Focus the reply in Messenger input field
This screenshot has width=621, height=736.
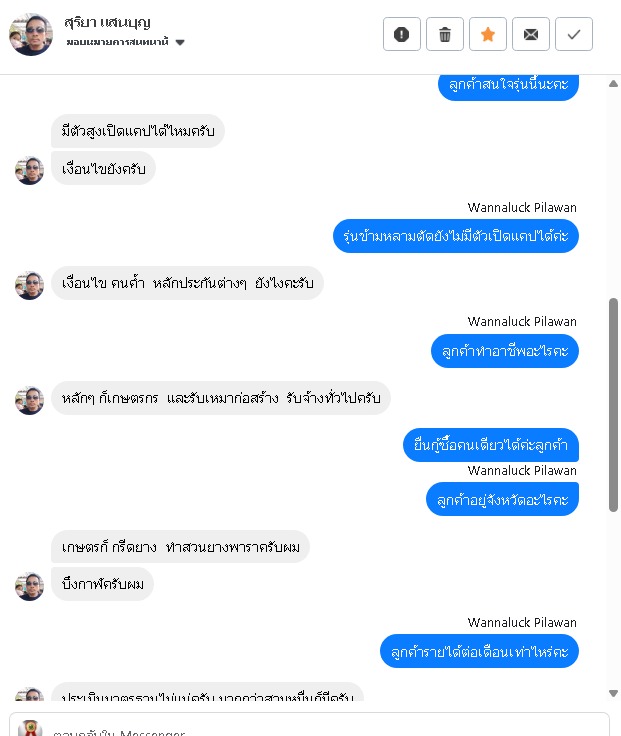coord(329,728)
